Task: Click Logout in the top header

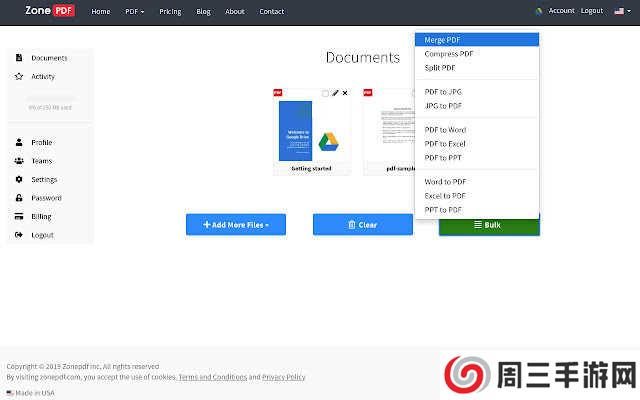Action: click(592, 11)
